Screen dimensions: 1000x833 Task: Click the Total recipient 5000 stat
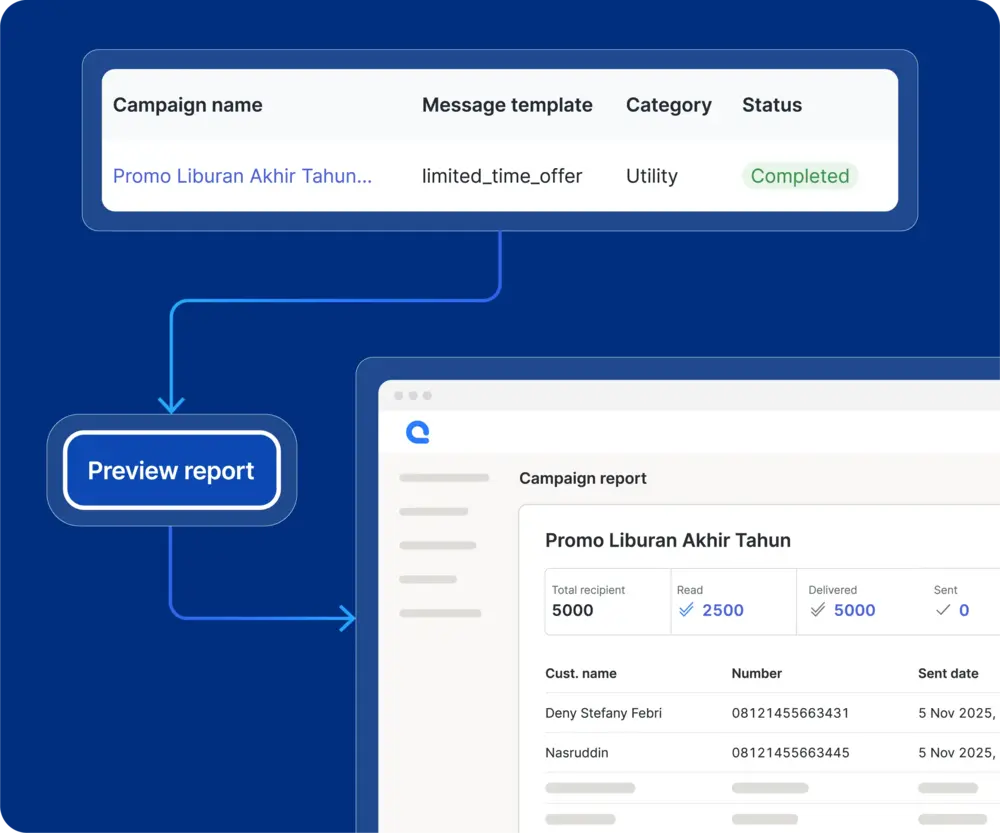[x=573, y=610]
